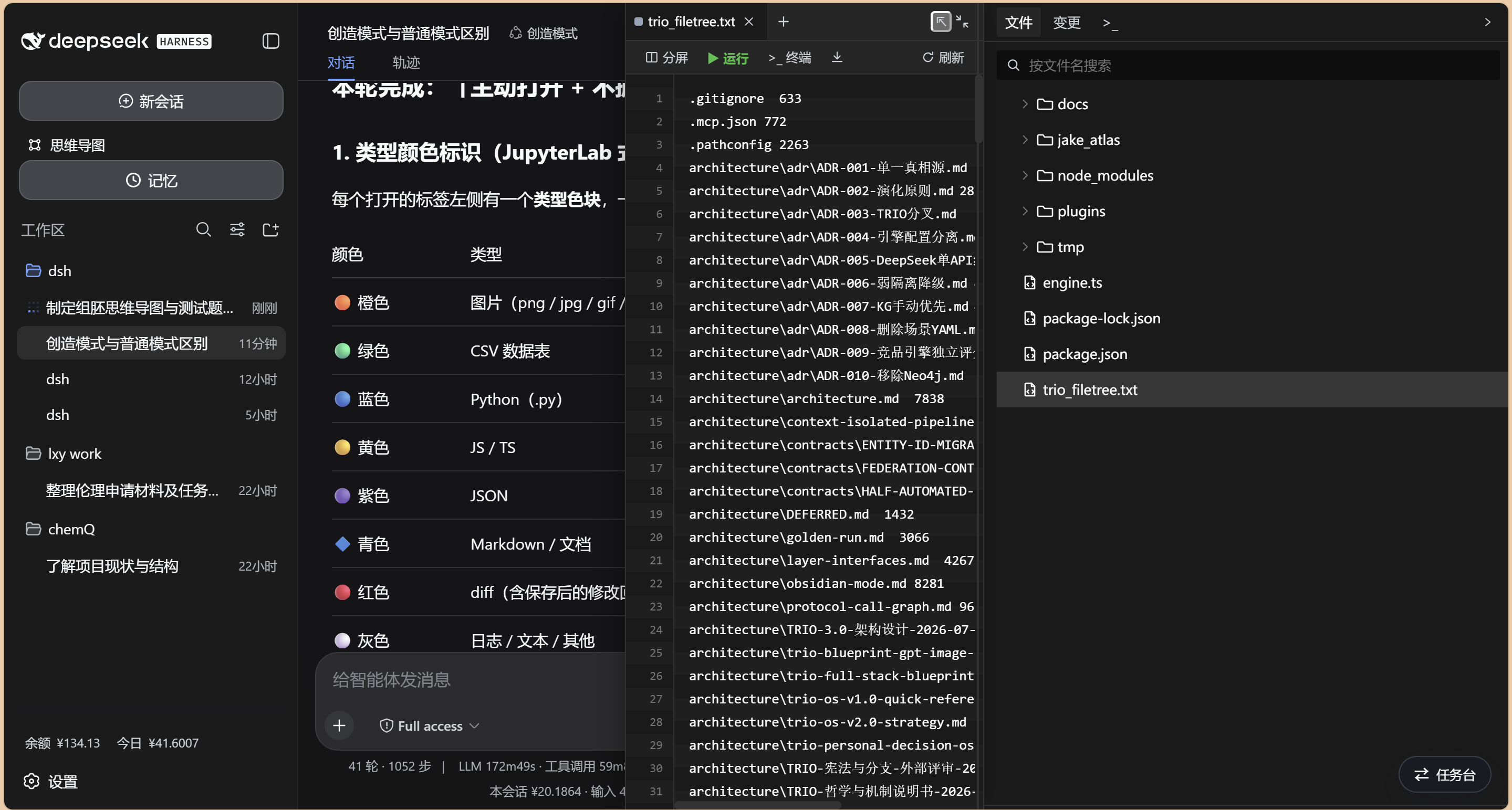This screenshot has height=810, width=1512.
Task: Select the 变更 tab in right panel
Action: click(1067, 22)
